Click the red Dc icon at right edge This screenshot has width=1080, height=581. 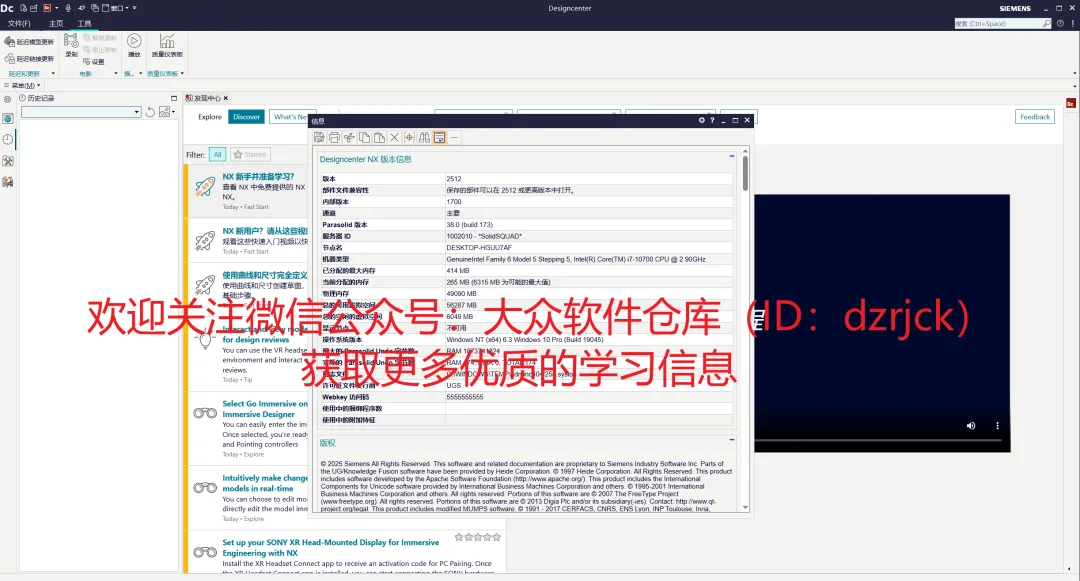[1070, 103]
